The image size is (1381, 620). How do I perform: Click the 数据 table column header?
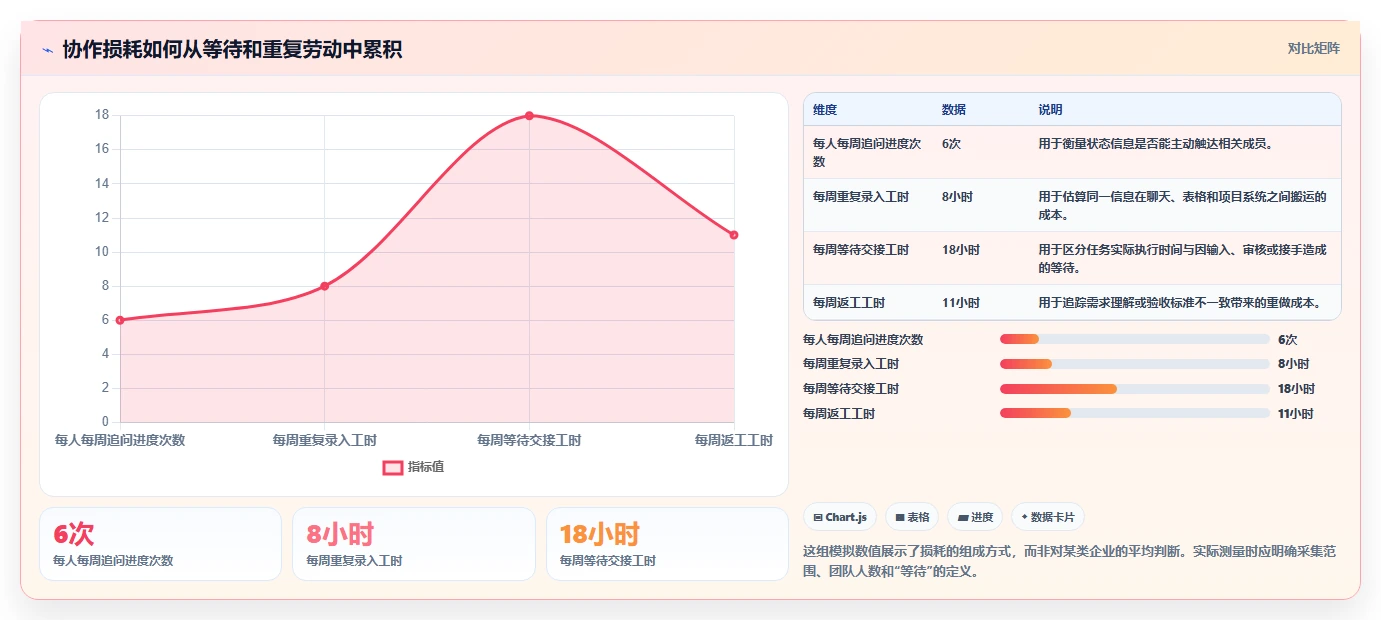(x=954, y=109)
